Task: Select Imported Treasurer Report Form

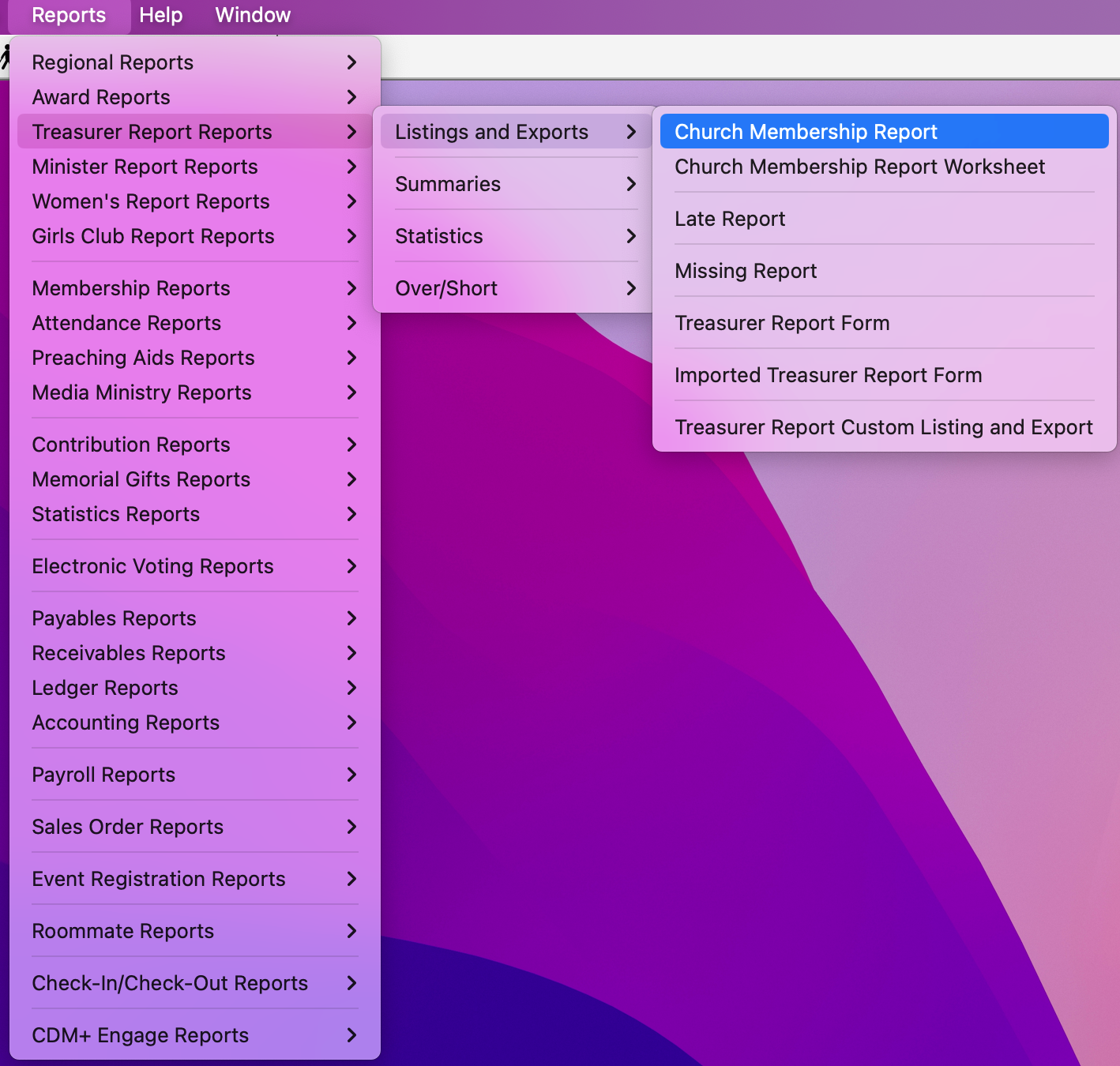Action: pos(828,375)
